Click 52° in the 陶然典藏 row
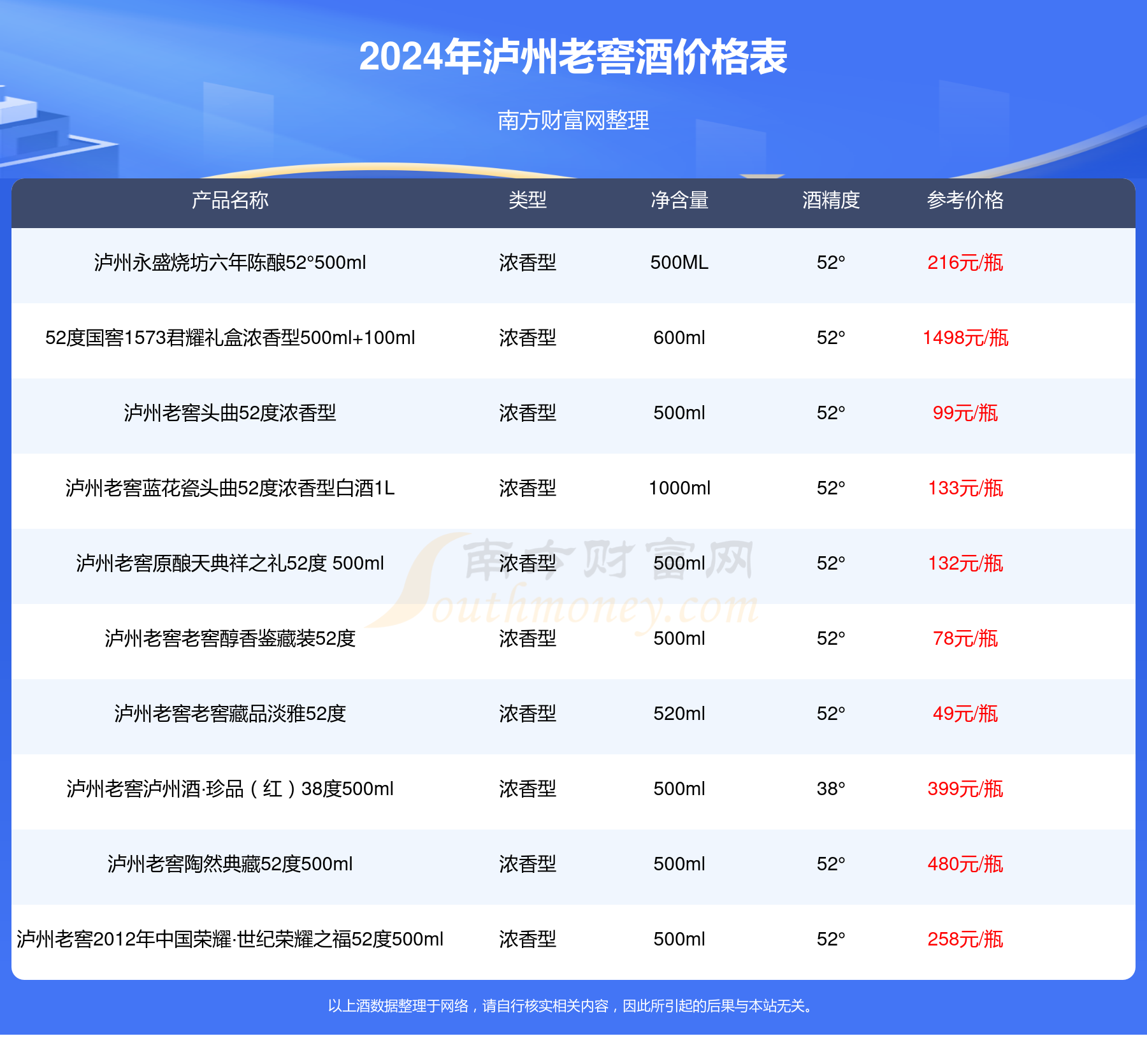 click(x=831, y=864)
